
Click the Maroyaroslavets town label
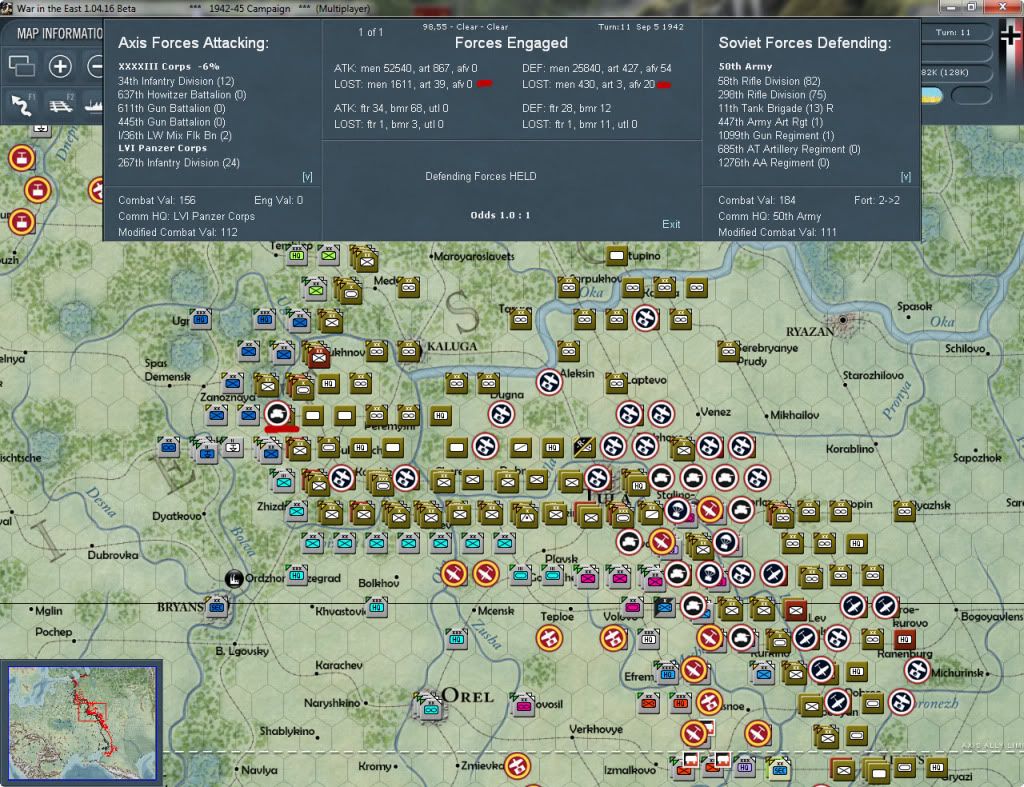473,257
